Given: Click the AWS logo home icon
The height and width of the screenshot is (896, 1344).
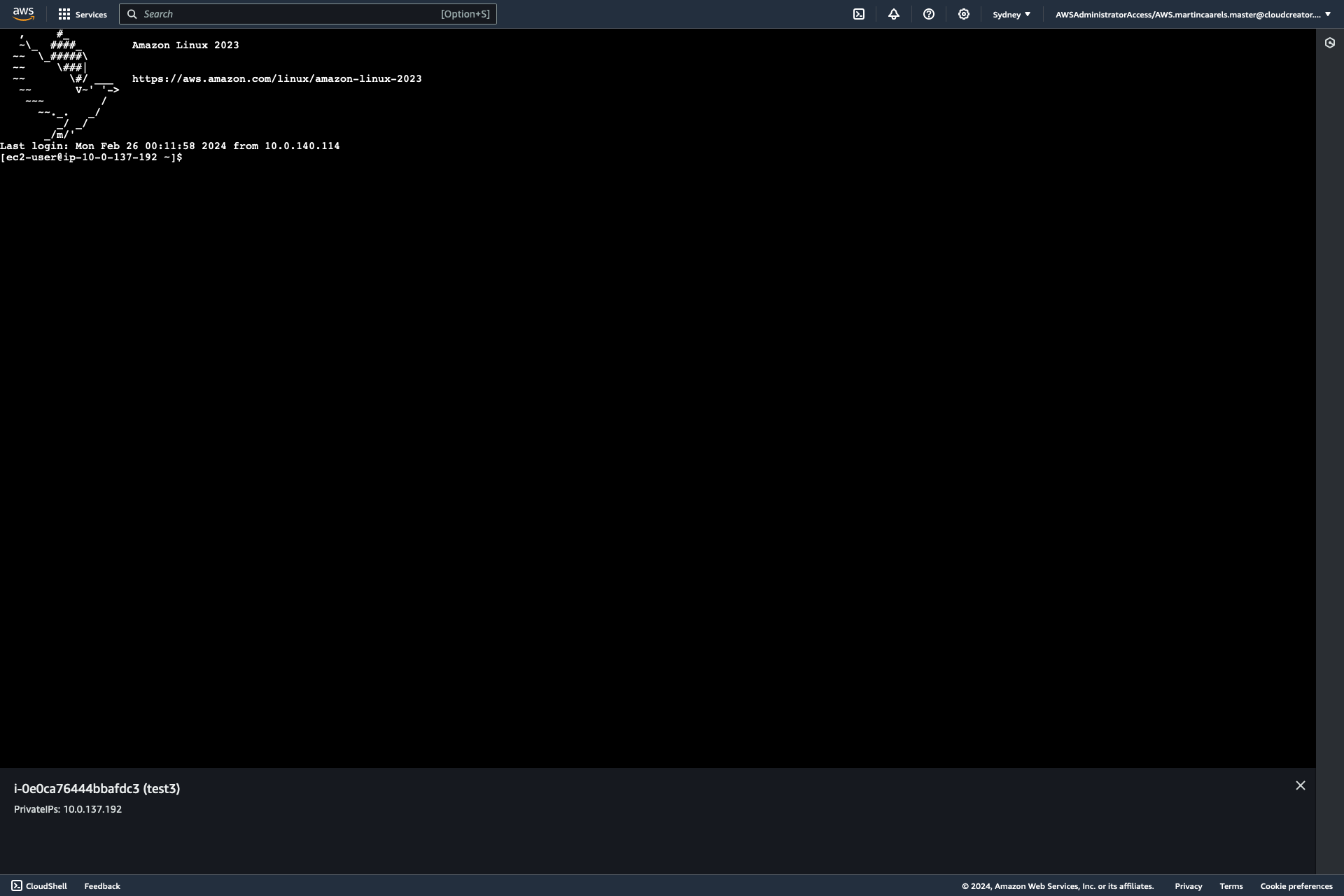Looking at the screenshot, I should coord(23,14).
